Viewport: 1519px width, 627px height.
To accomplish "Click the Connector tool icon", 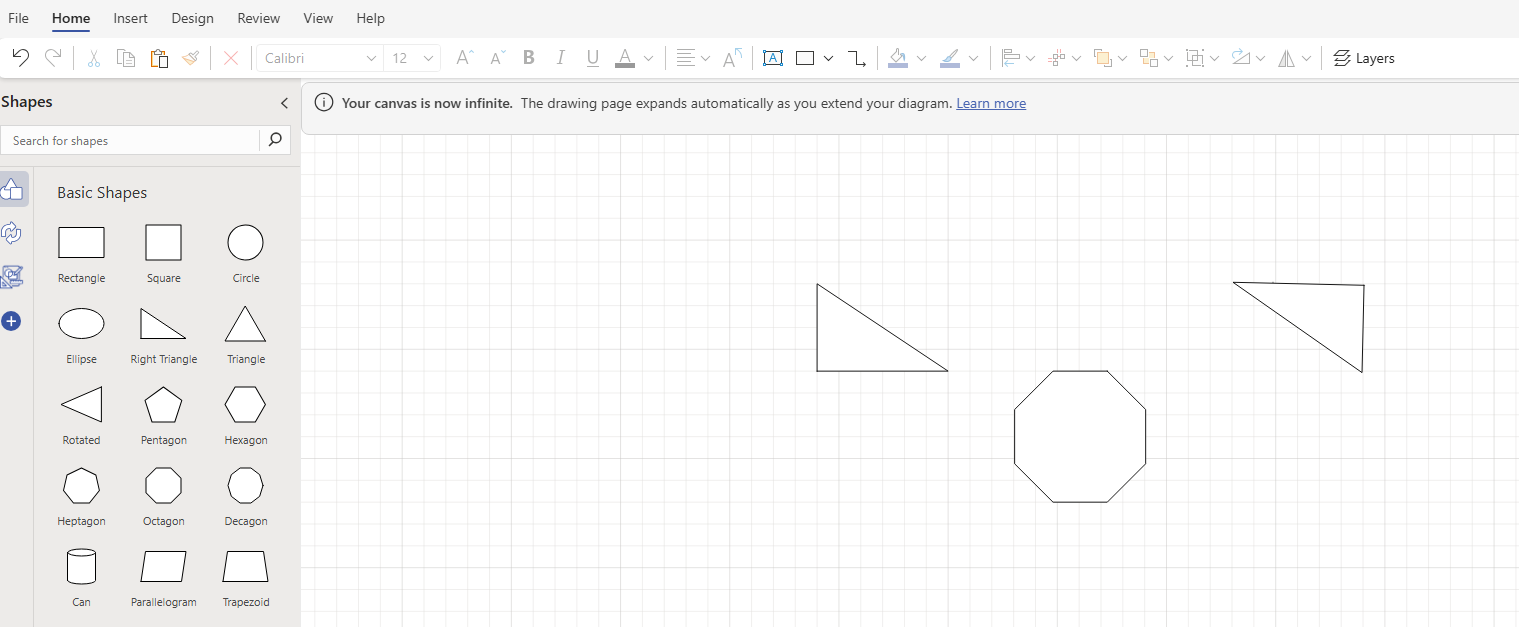I will click(857, 57).
